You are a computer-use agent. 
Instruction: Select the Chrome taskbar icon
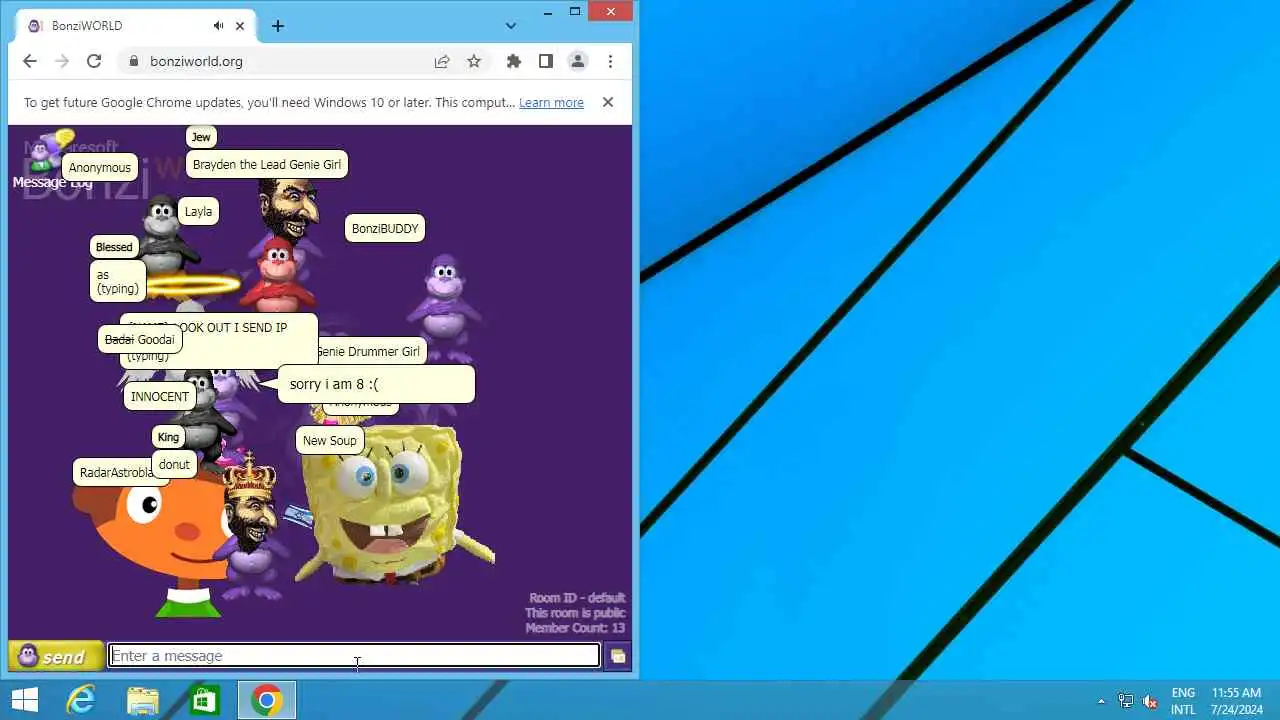coord(266,700)
